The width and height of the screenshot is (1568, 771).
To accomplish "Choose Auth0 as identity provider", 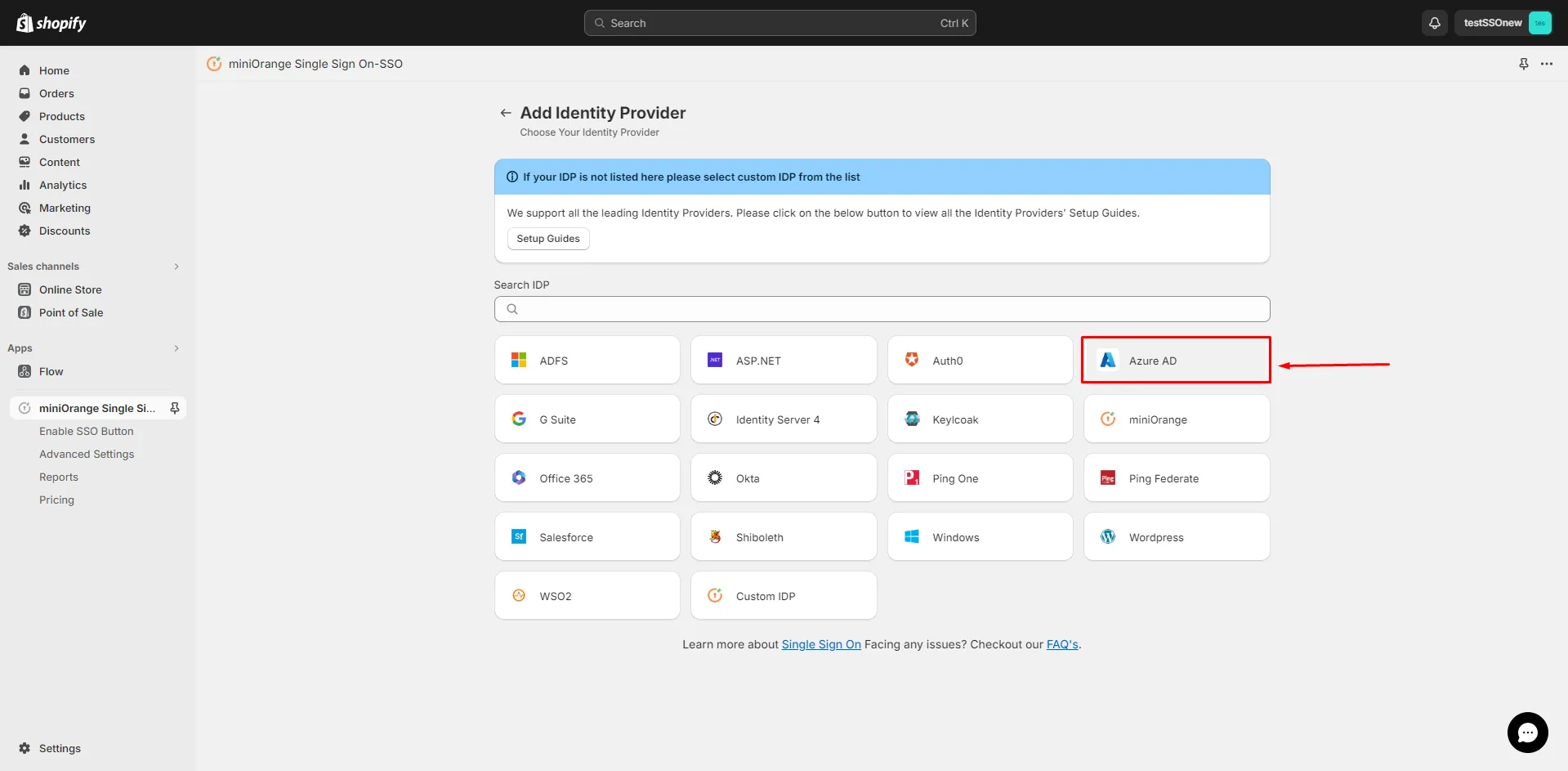I will [980, 361].
